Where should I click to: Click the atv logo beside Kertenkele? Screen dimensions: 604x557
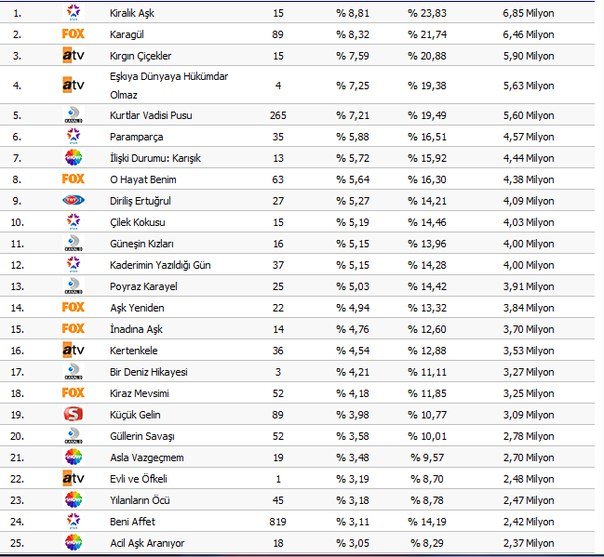tap(73, 350)
